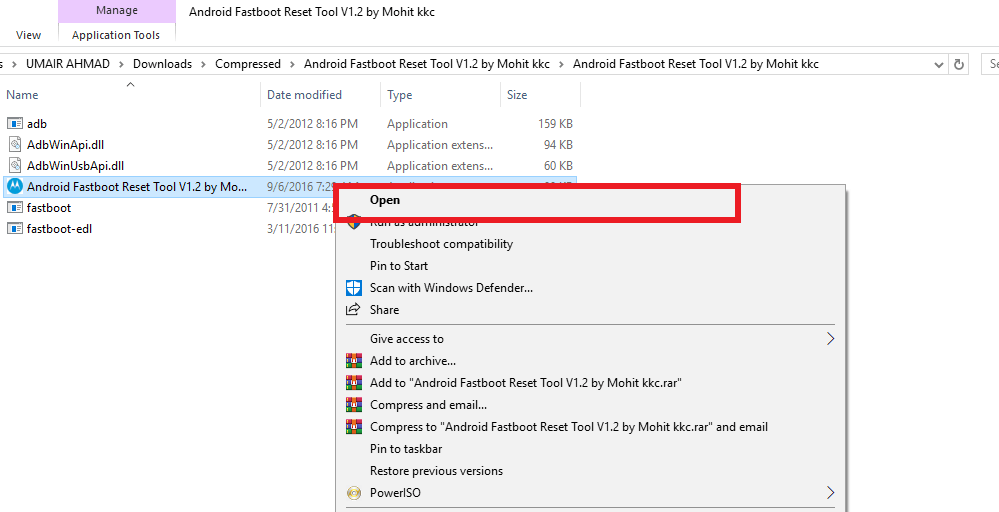
Task: Select Troubleshoot compatibility
Action: (442, 244)
